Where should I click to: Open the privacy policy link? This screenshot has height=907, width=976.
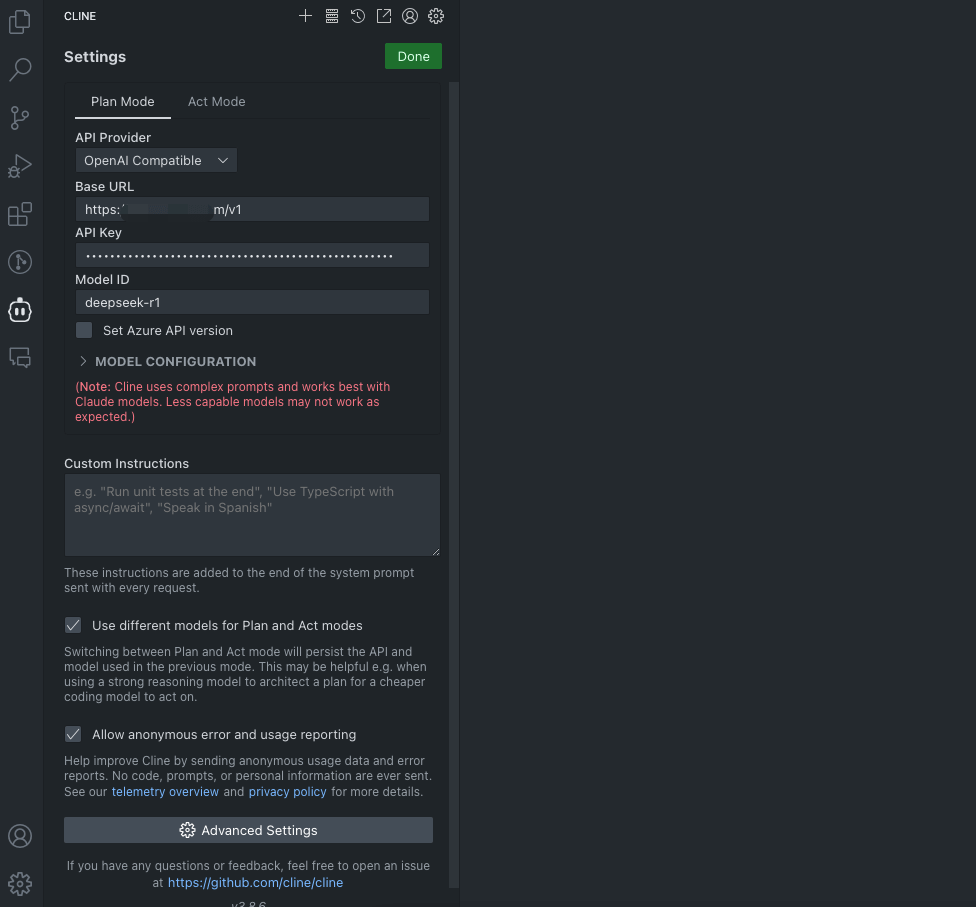pyautogui.click(x=288, y=791)
